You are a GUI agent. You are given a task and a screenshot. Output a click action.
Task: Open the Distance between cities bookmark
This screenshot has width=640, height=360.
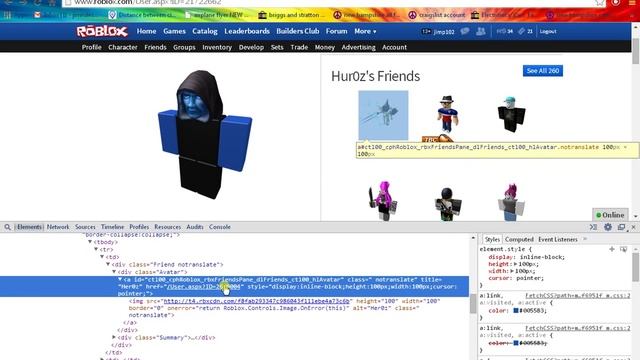(143, 15)
